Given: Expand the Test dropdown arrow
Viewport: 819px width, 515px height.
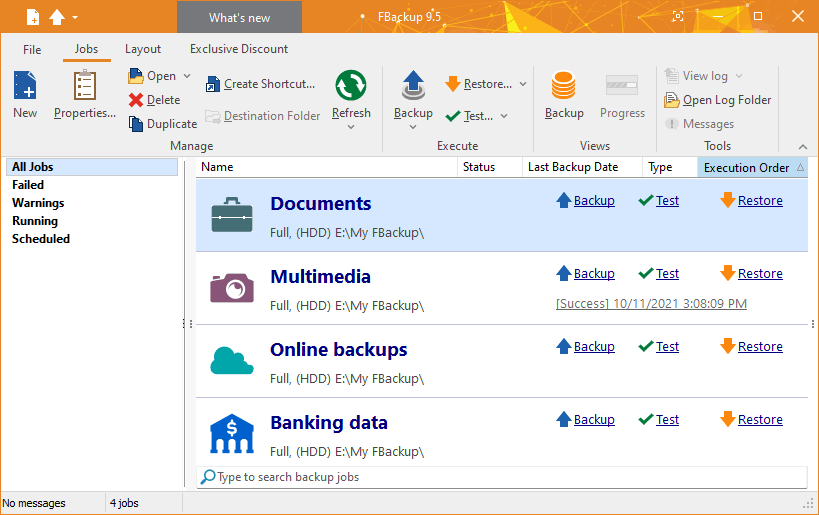Looking at the screenshot, I should [504, 116].
